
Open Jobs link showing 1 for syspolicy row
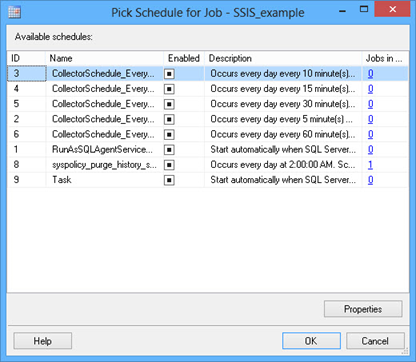(x=370, y=165)
